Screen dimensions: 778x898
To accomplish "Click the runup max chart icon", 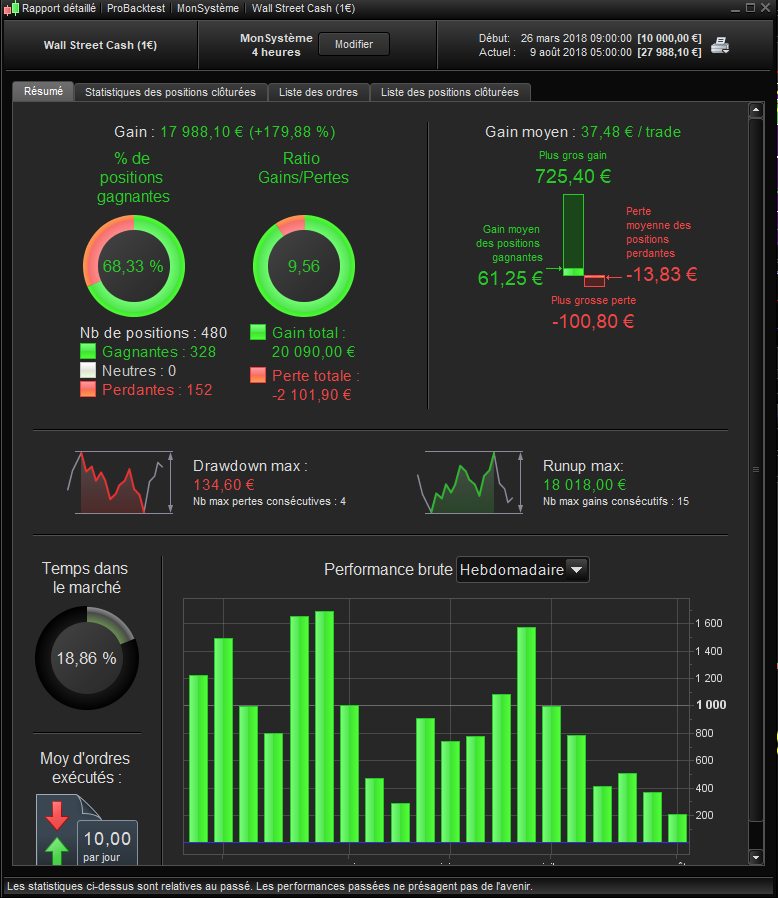I will pyautogui.click(x=470, y=482).
